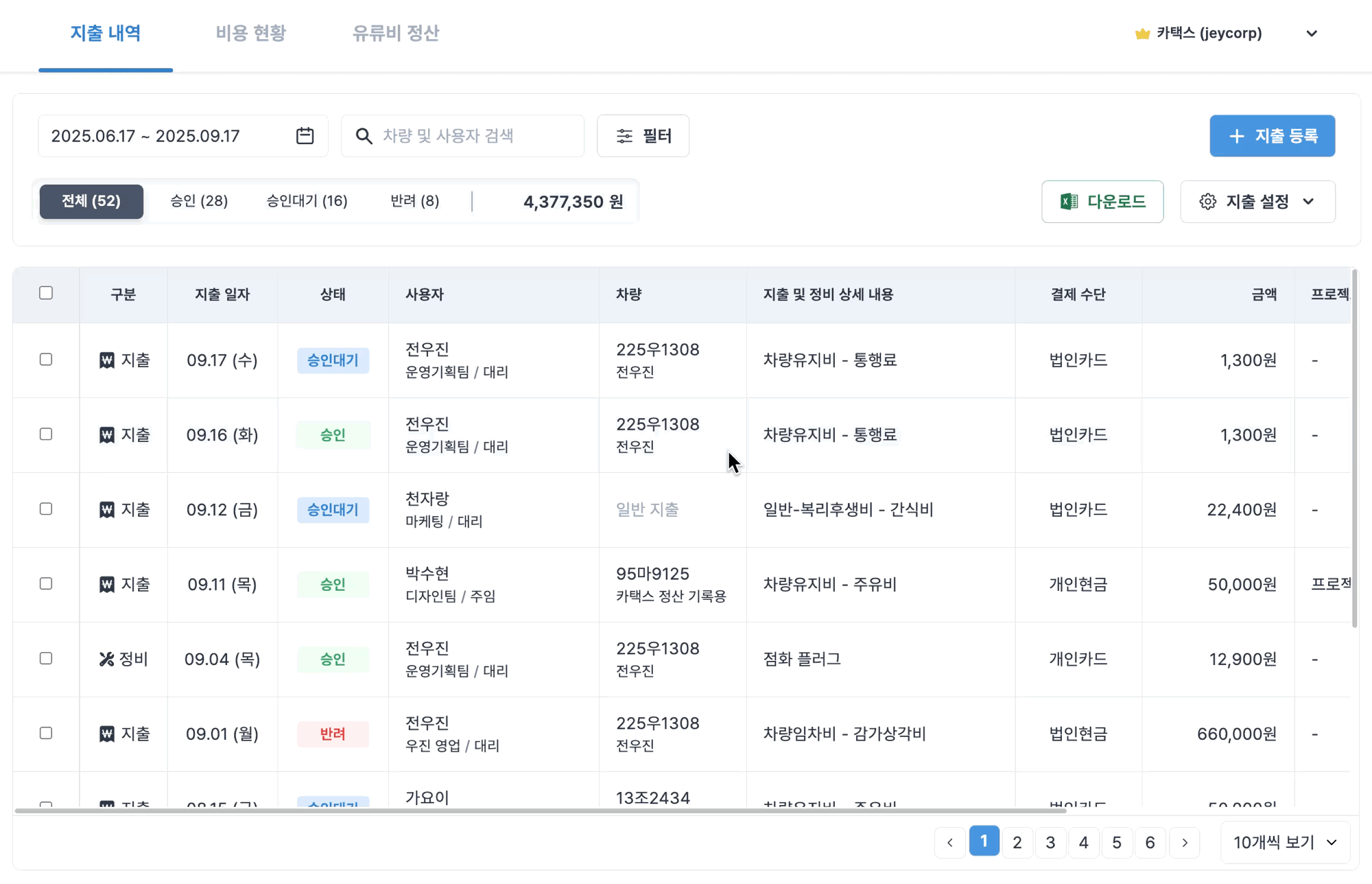Image resolution: width=1372 pixels, height=884 pixels.
Task: Click the won expense icon on 09.17 row
Action: 107,360
